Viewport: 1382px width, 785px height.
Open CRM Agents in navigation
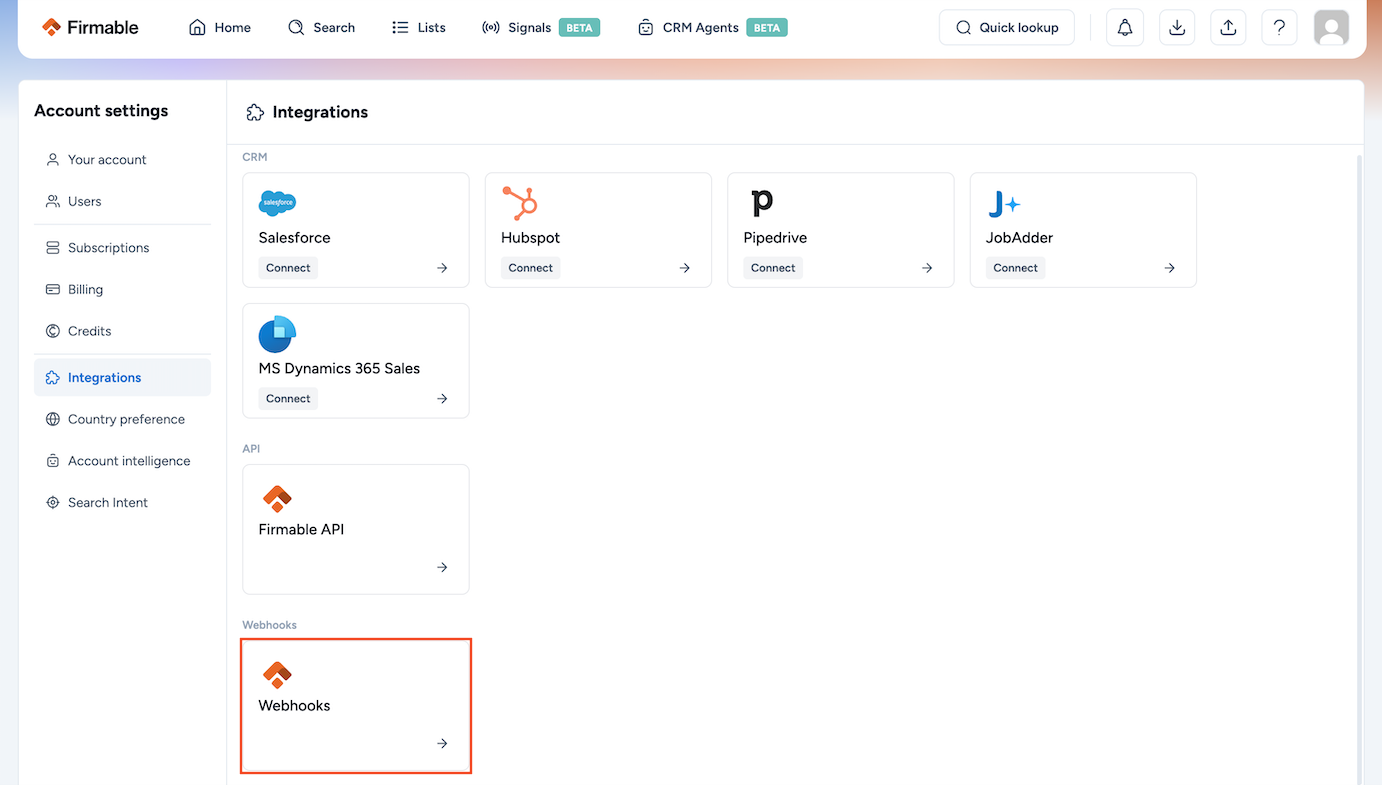coord(712,27)
